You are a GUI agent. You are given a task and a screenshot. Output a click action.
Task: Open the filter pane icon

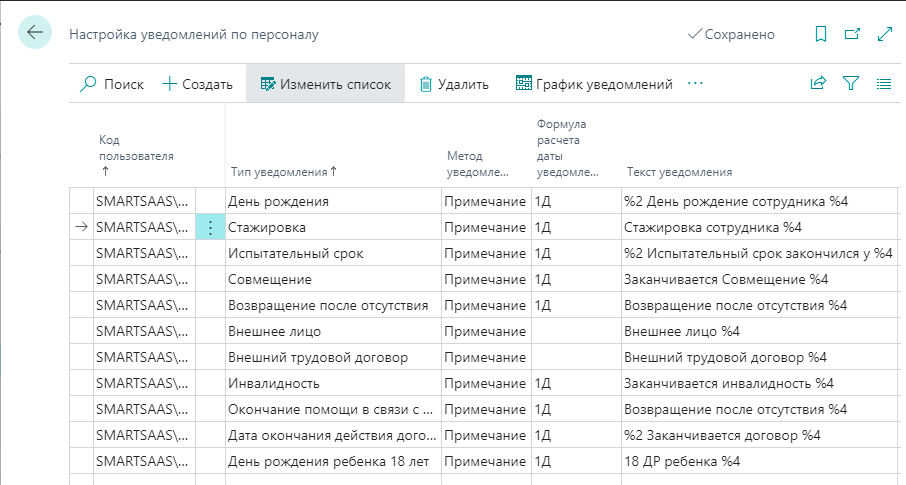(851, 84)
